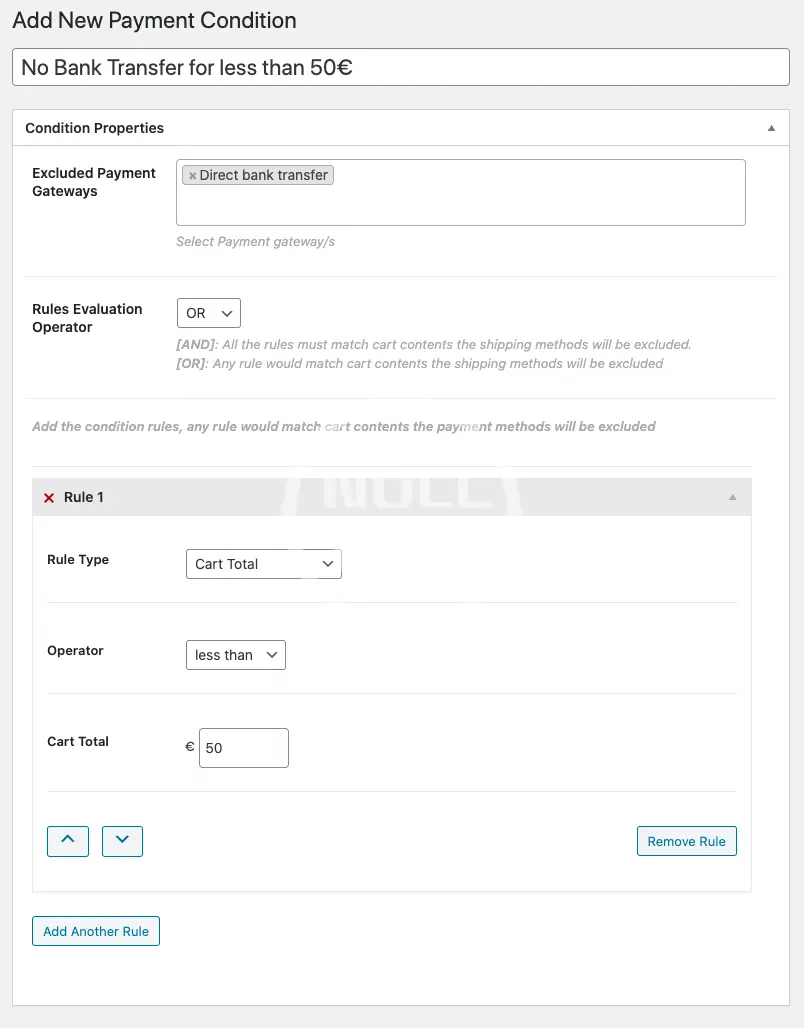Screen dimensions: 804x1028
Task: Move Rule 1 up with arrow button
Action: 68,841
